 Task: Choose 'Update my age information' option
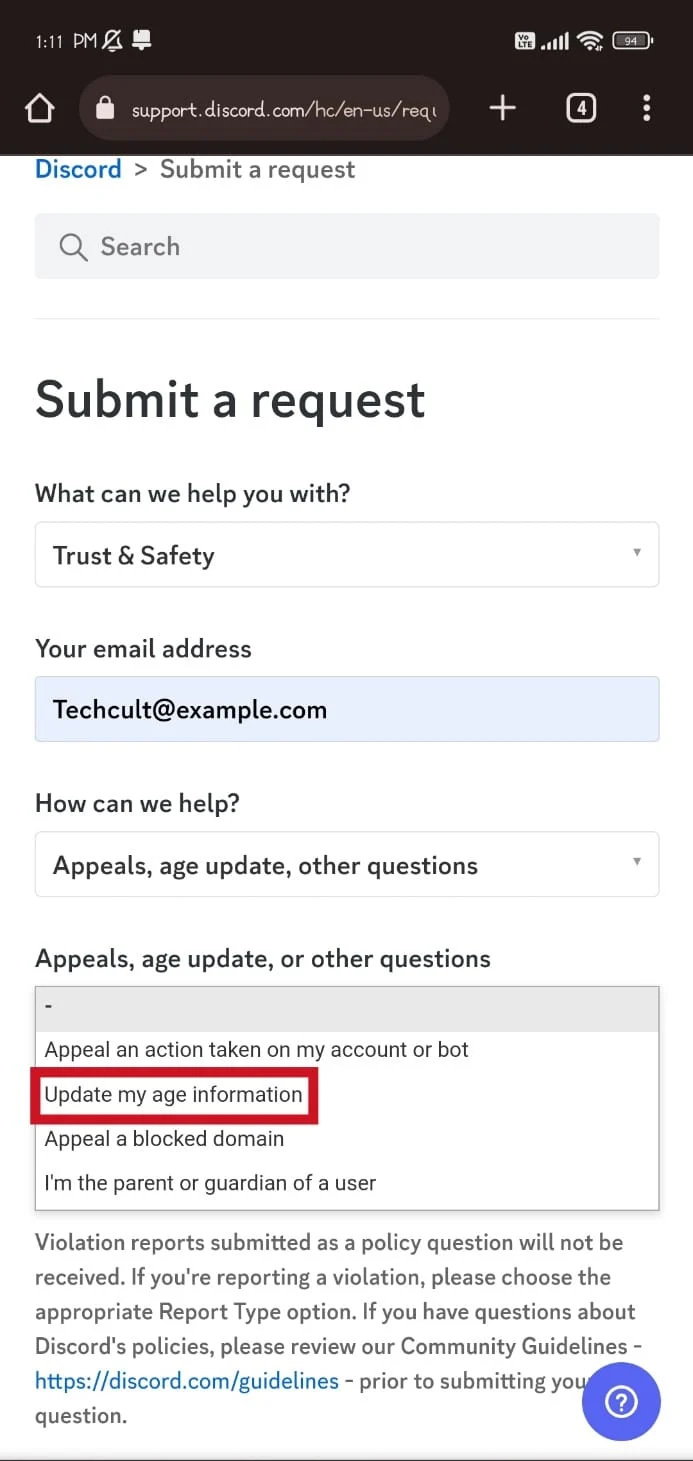[x=174, y=1095]
